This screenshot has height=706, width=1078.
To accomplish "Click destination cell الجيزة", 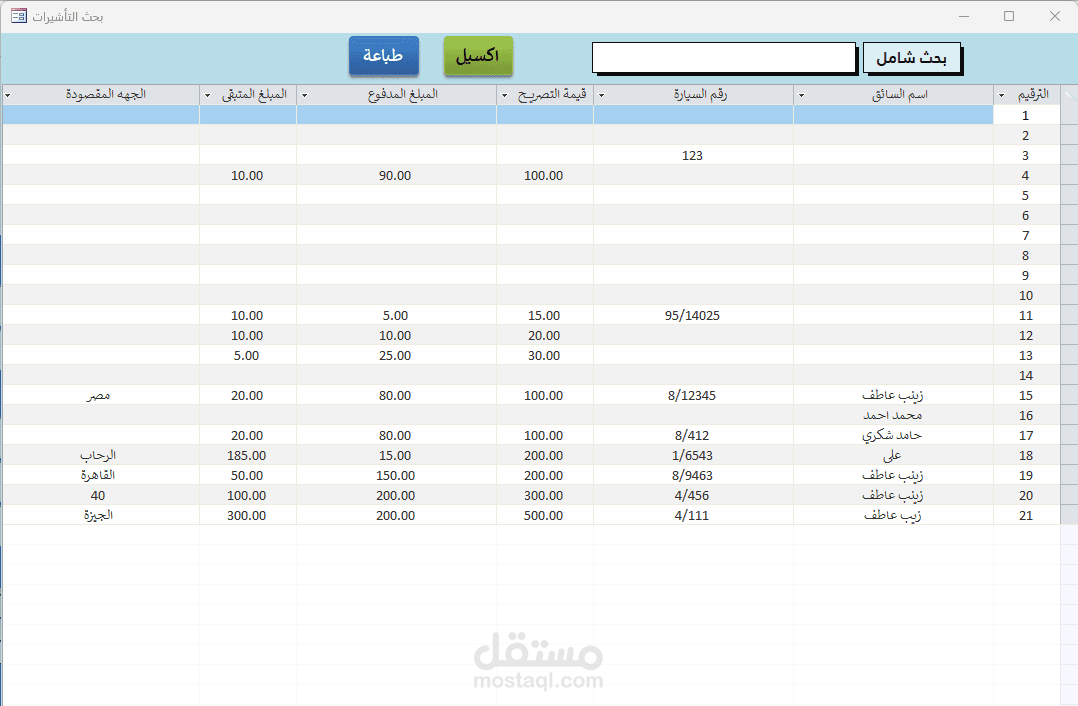I will pyautogui.click(x=100, y=515).
